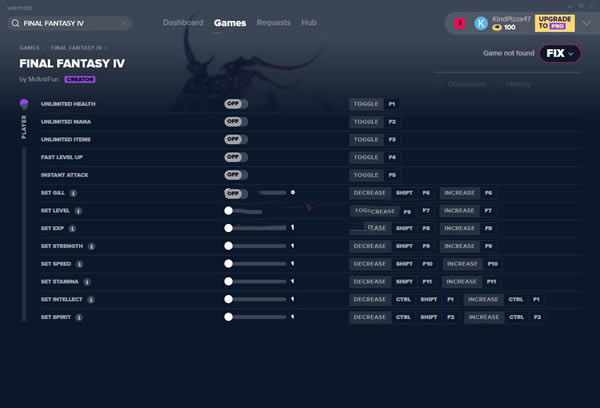Click the Player category icon

point(24,104)
